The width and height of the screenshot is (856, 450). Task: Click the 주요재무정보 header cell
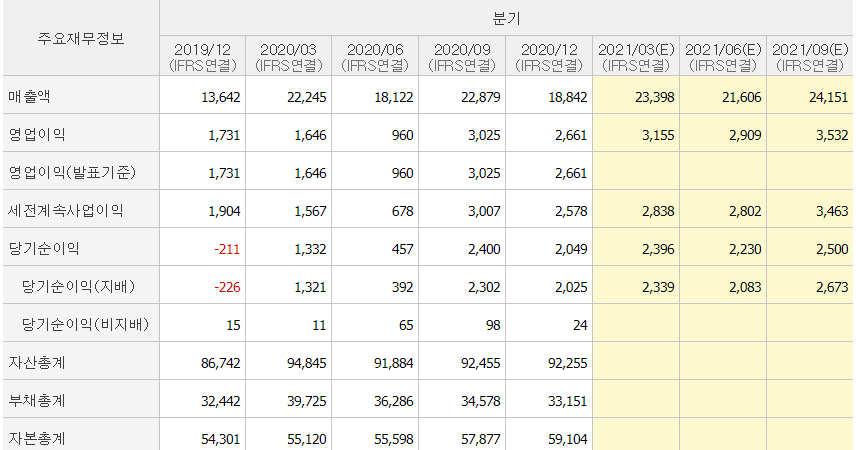[81, 38]
